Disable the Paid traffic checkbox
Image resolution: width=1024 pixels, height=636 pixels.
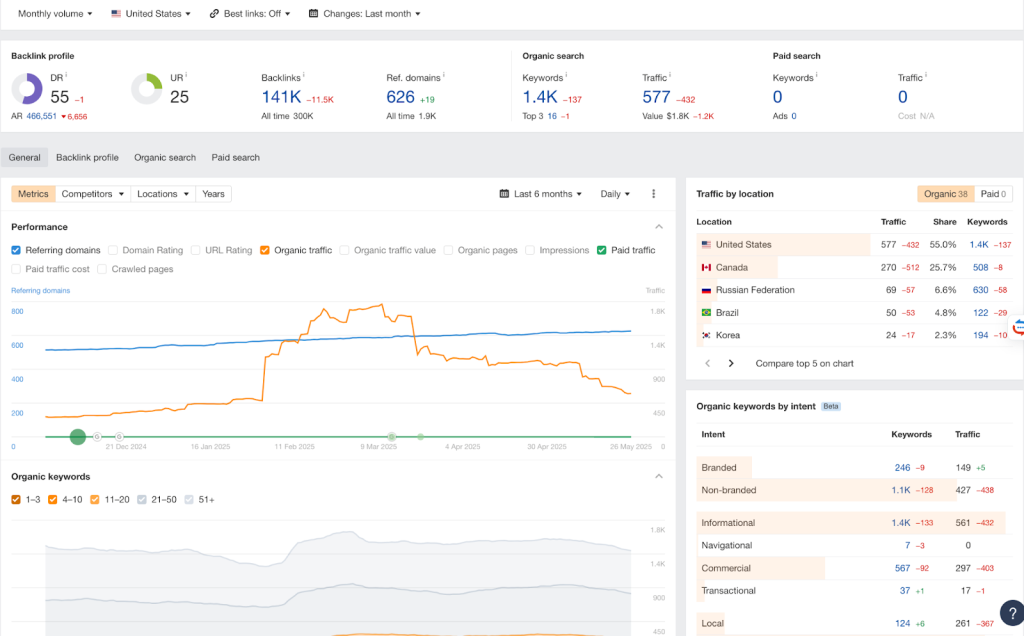[x=602, y=250]
